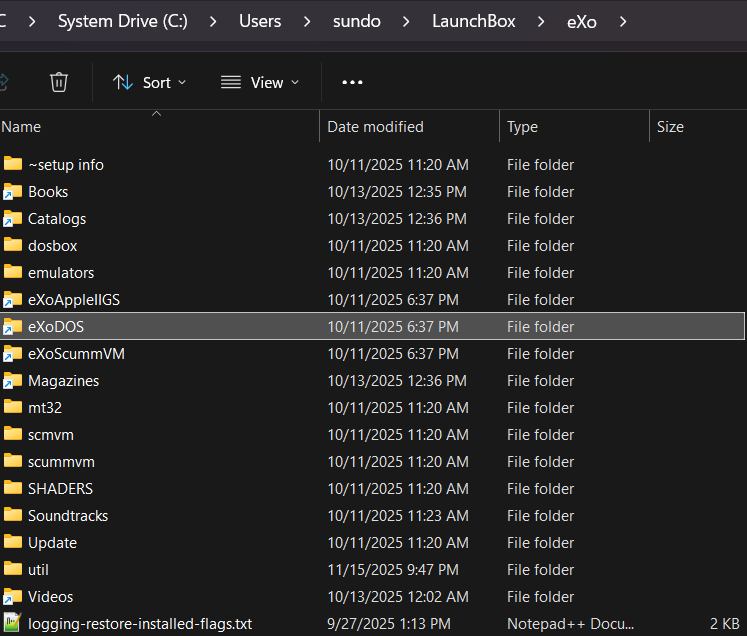Click the Delete trash can icon
Viewport: 747px width, 636px height.
point(59,82)
